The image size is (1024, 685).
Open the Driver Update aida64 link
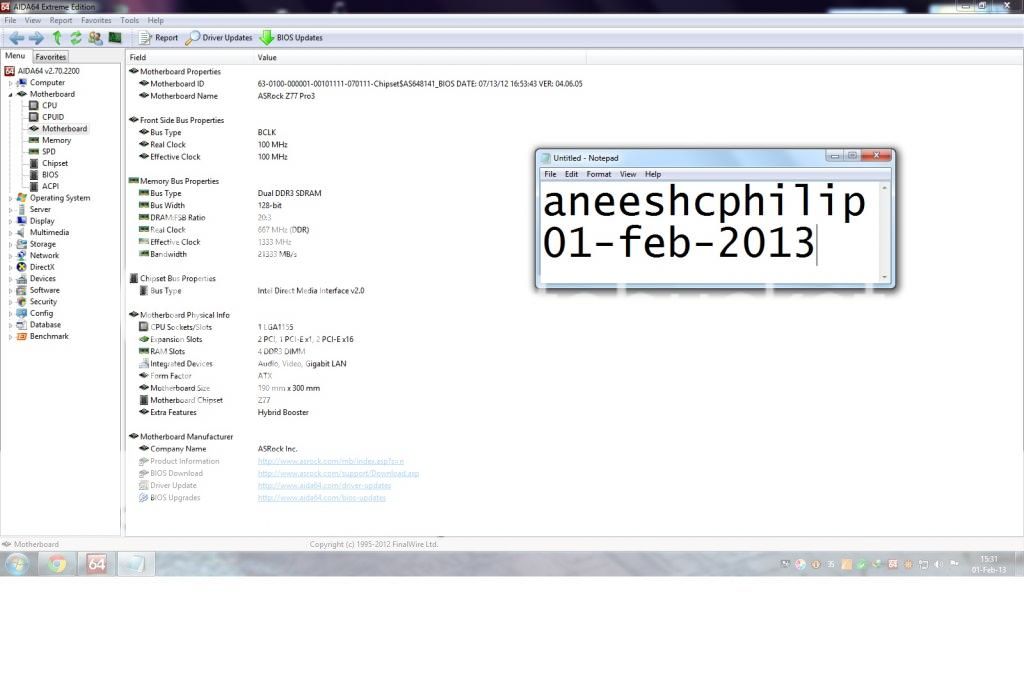(x=324, y=485)
